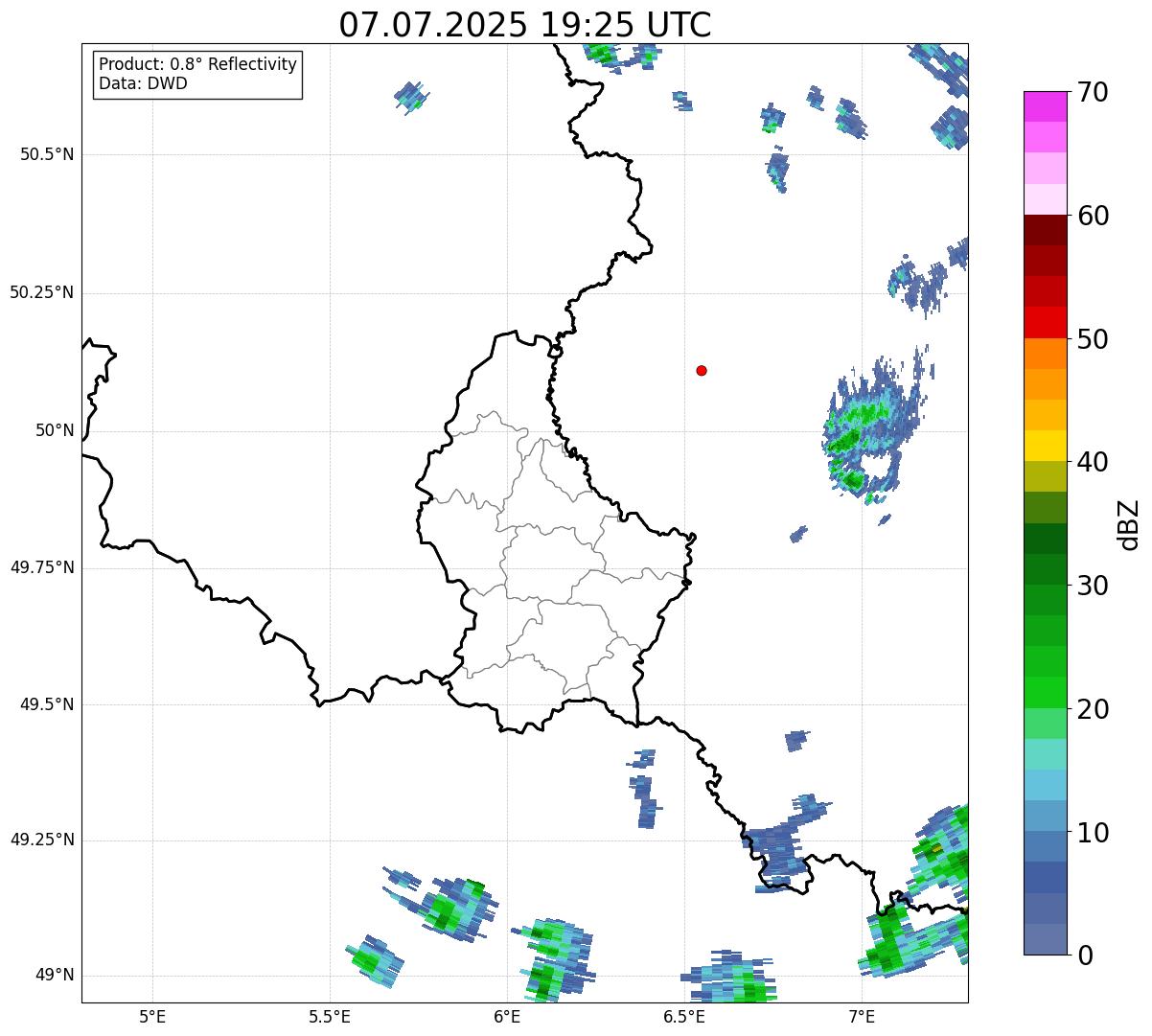Click the 49.75°N latitude label

(x=42, y=567)
